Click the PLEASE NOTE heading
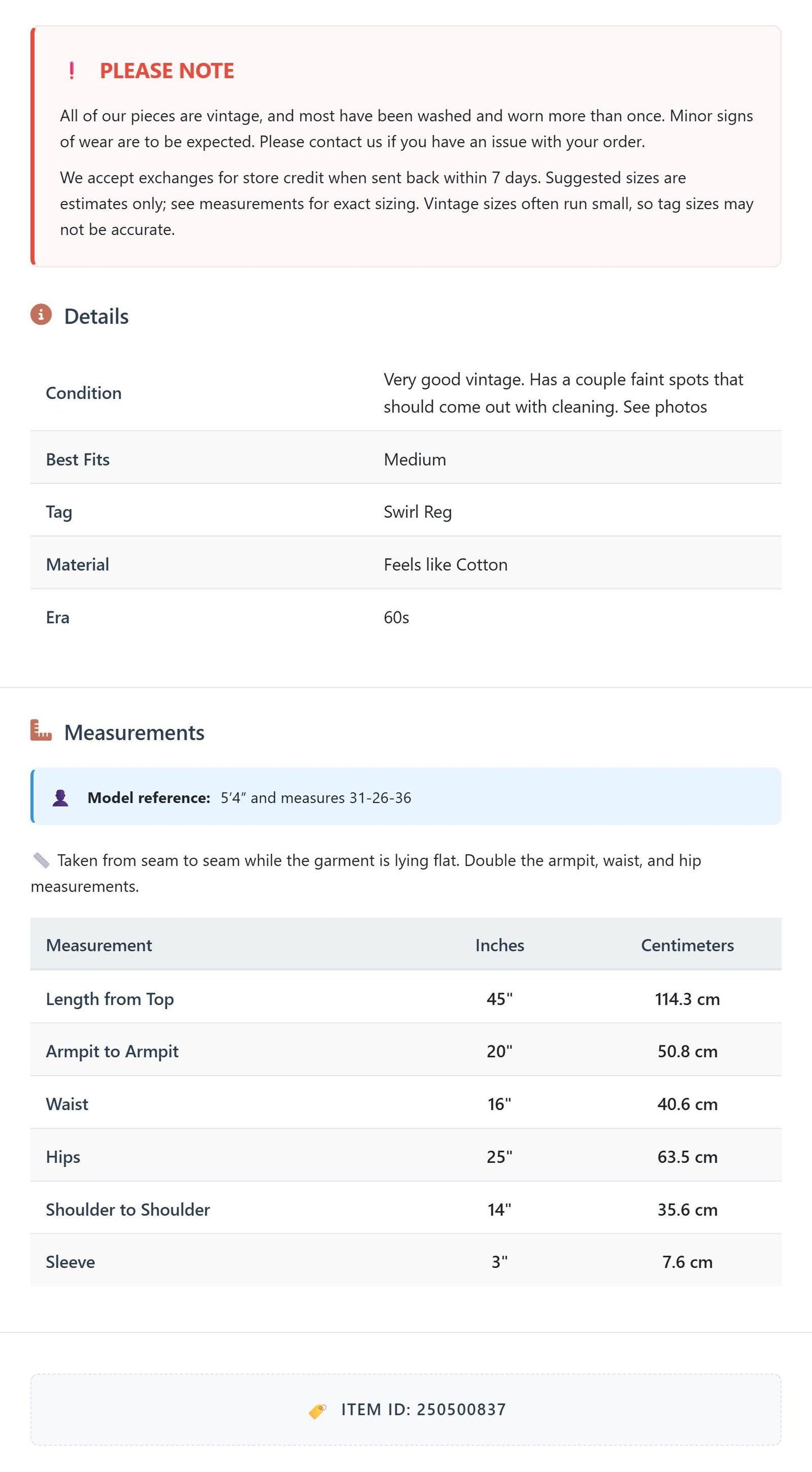This screenshot has height=1472, width=812. (167, 71)
